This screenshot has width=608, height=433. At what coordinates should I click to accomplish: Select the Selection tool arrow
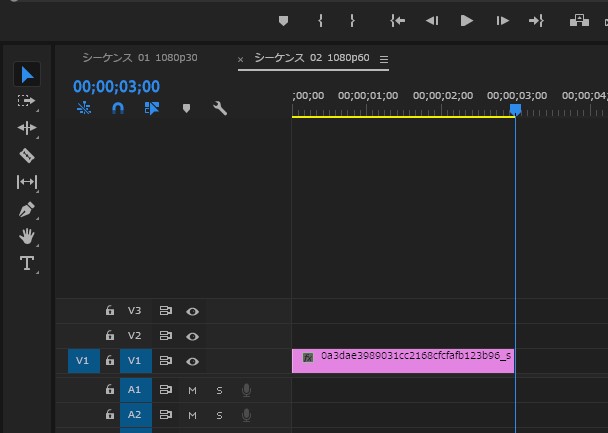click(27, 74)
